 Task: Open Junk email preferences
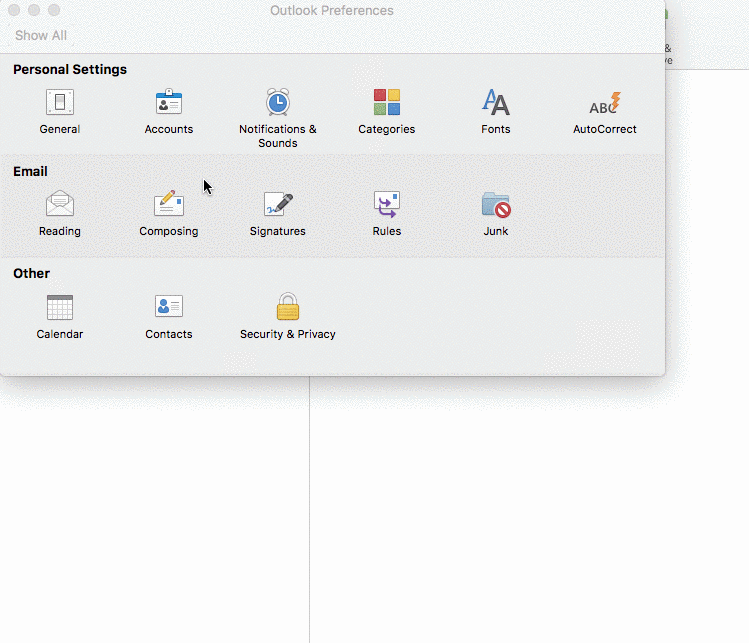(x=495, y=213)
